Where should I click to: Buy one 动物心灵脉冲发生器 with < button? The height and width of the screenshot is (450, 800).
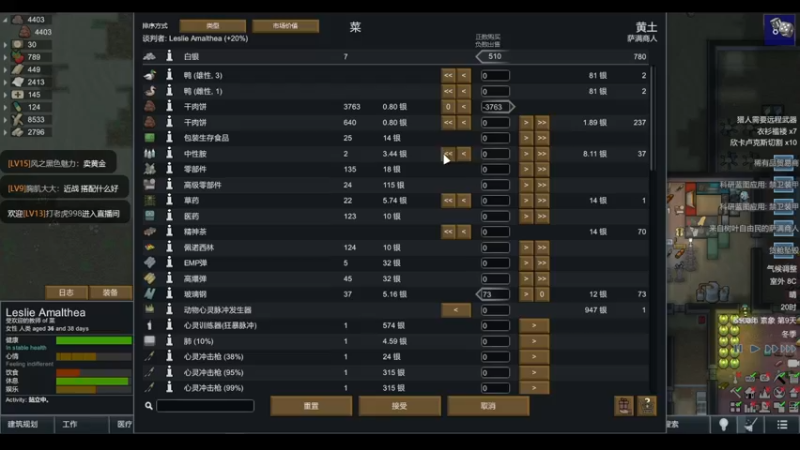[456, 310]
